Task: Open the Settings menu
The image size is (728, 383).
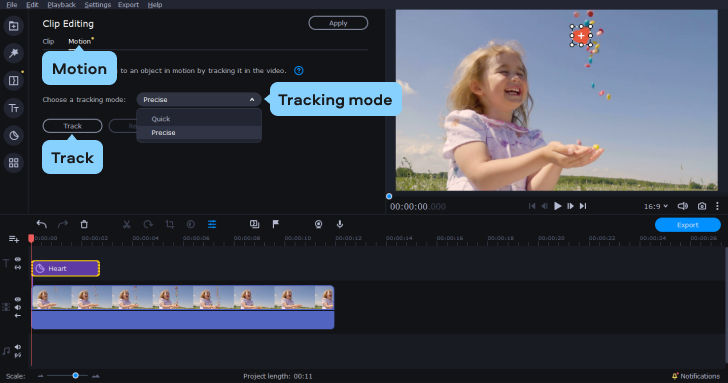Action: 98,5
